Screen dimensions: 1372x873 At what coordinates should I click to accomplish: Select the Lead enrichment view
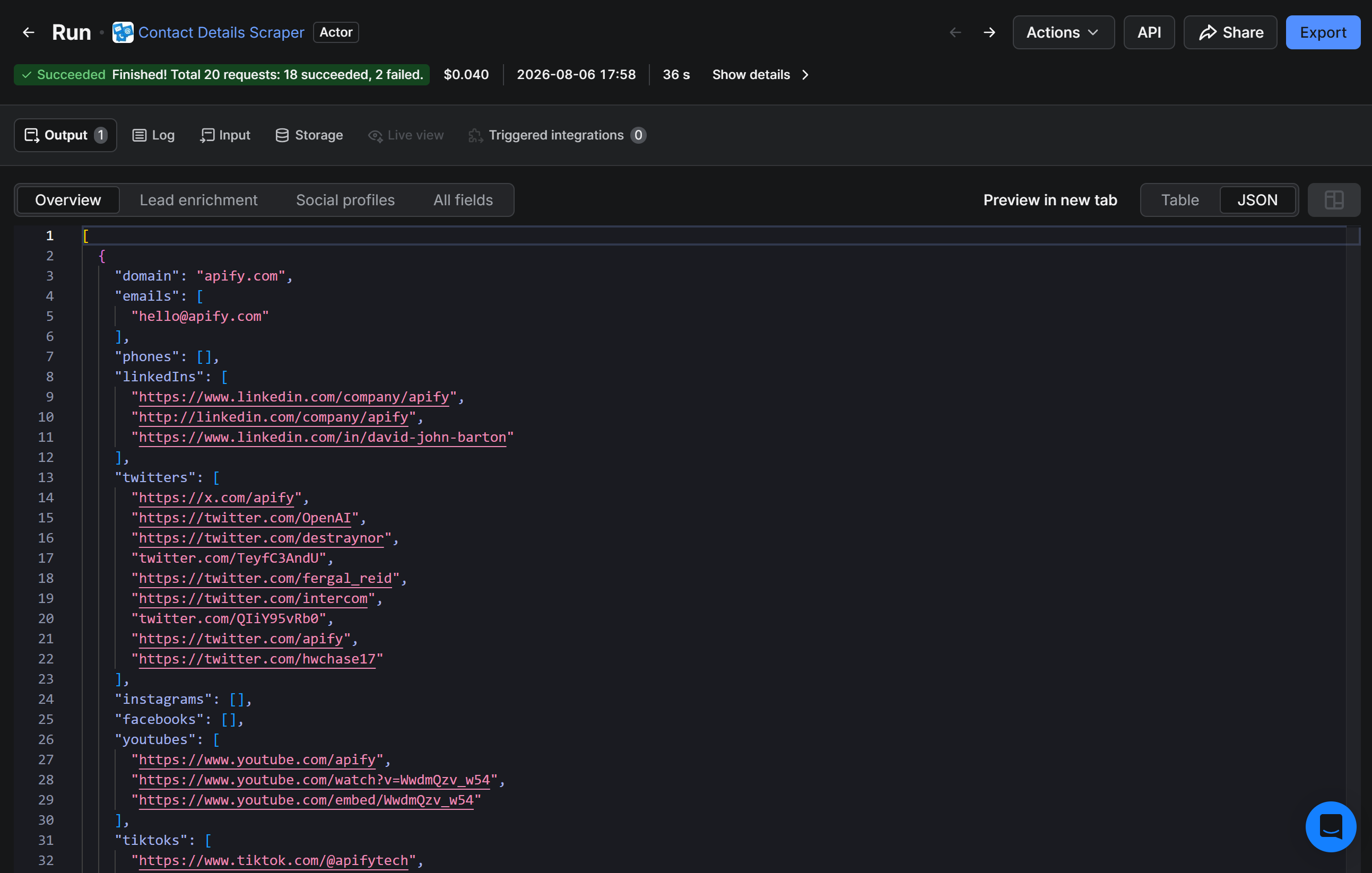198,200
